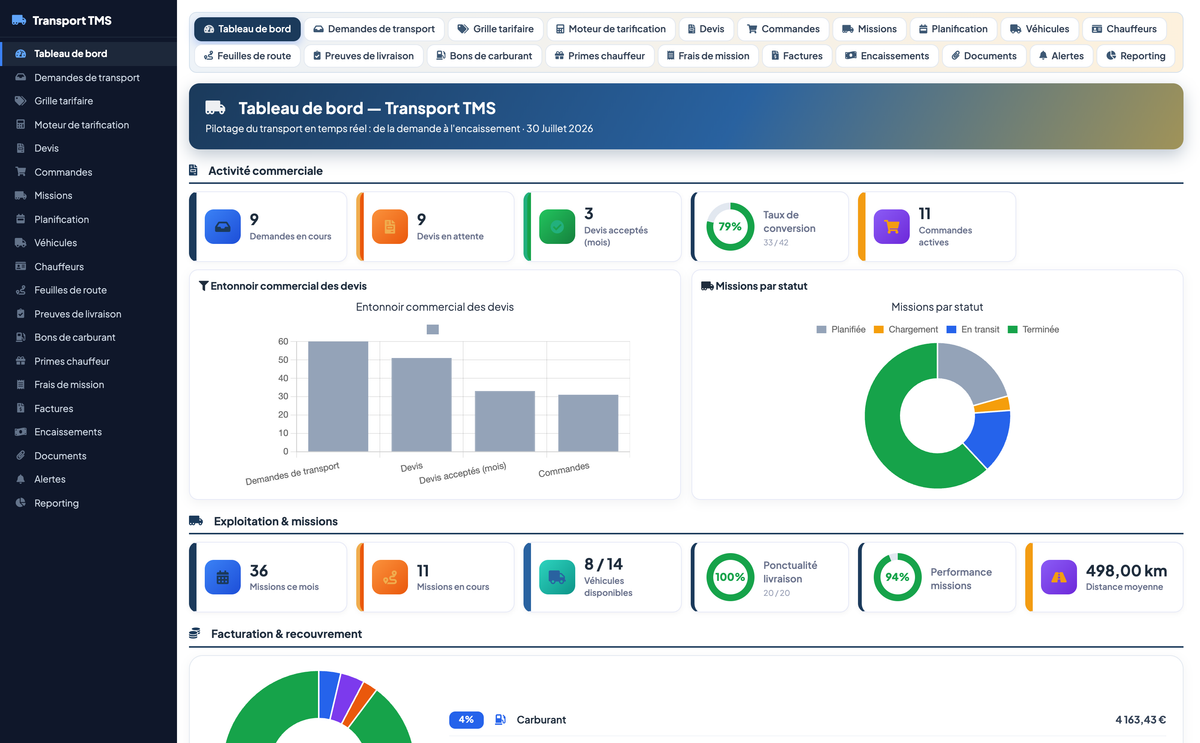Click the truck icon beside Missions par statut heading
Viewport: 1200px width, 743px height.
coord(707,286)
